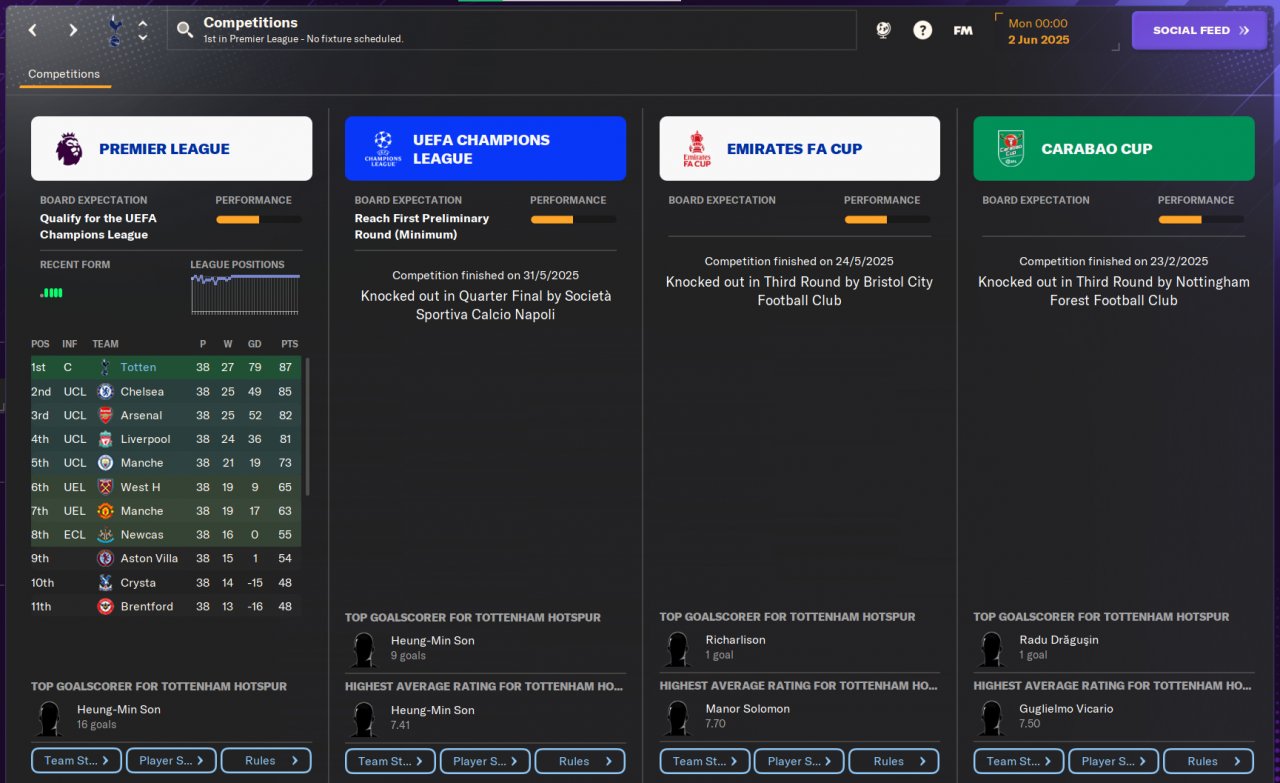Click Chelsea's badge in the league table

click(x=105, y=391)
